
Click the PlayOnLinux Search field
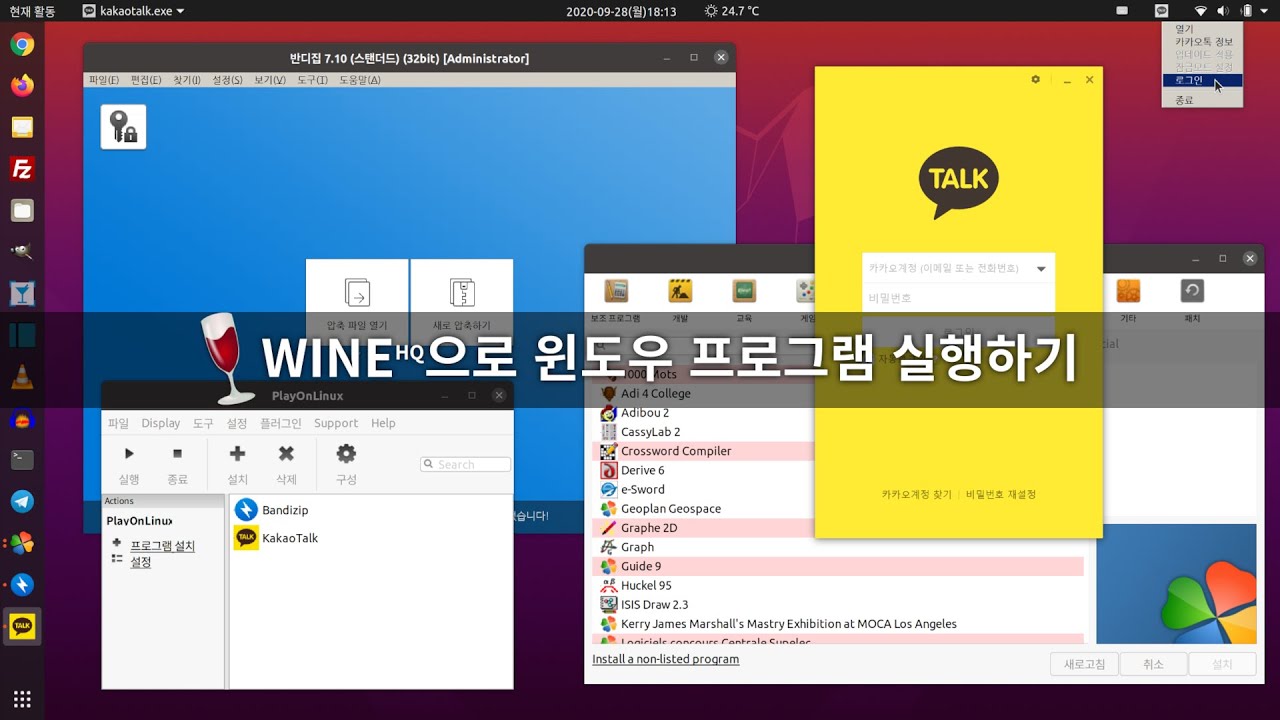[x=466, y=464]
